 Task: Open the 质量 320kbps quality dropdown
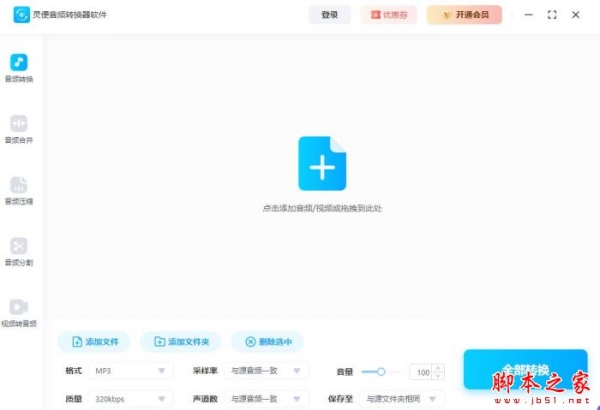point(130,399)
